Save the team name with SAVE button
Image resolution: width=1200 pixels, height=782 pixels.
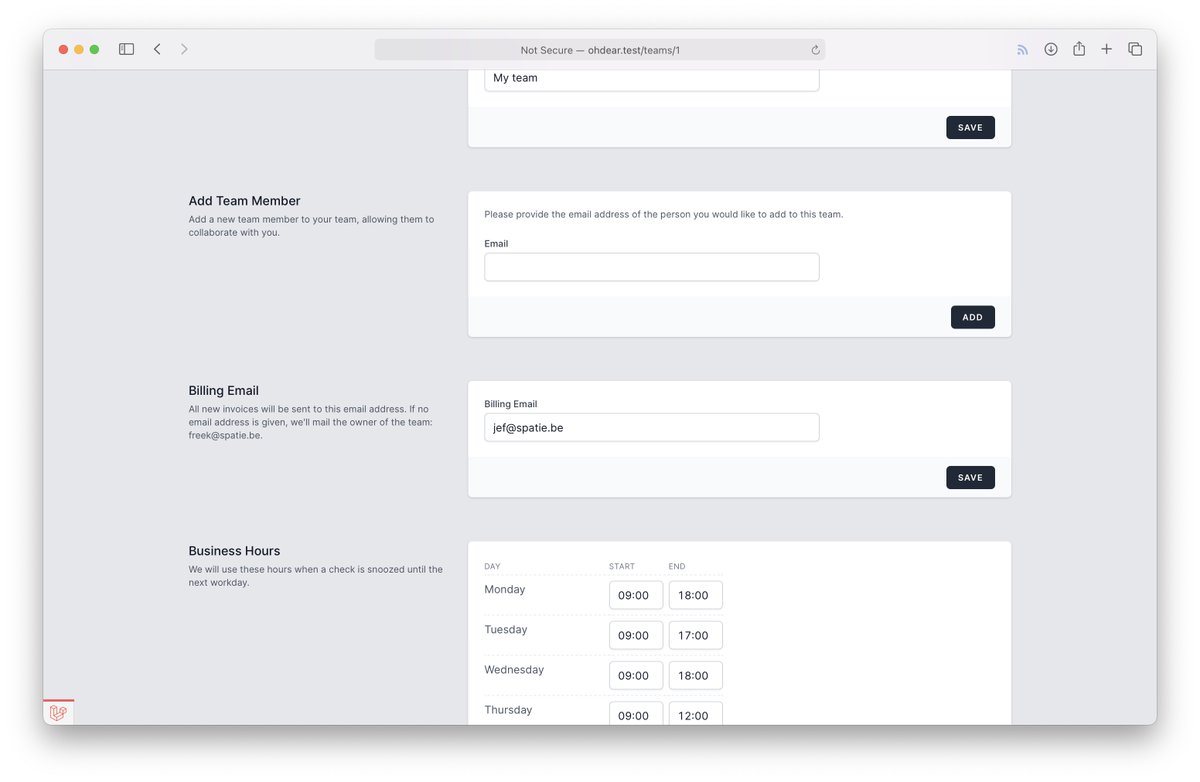(x=970, y=127)
